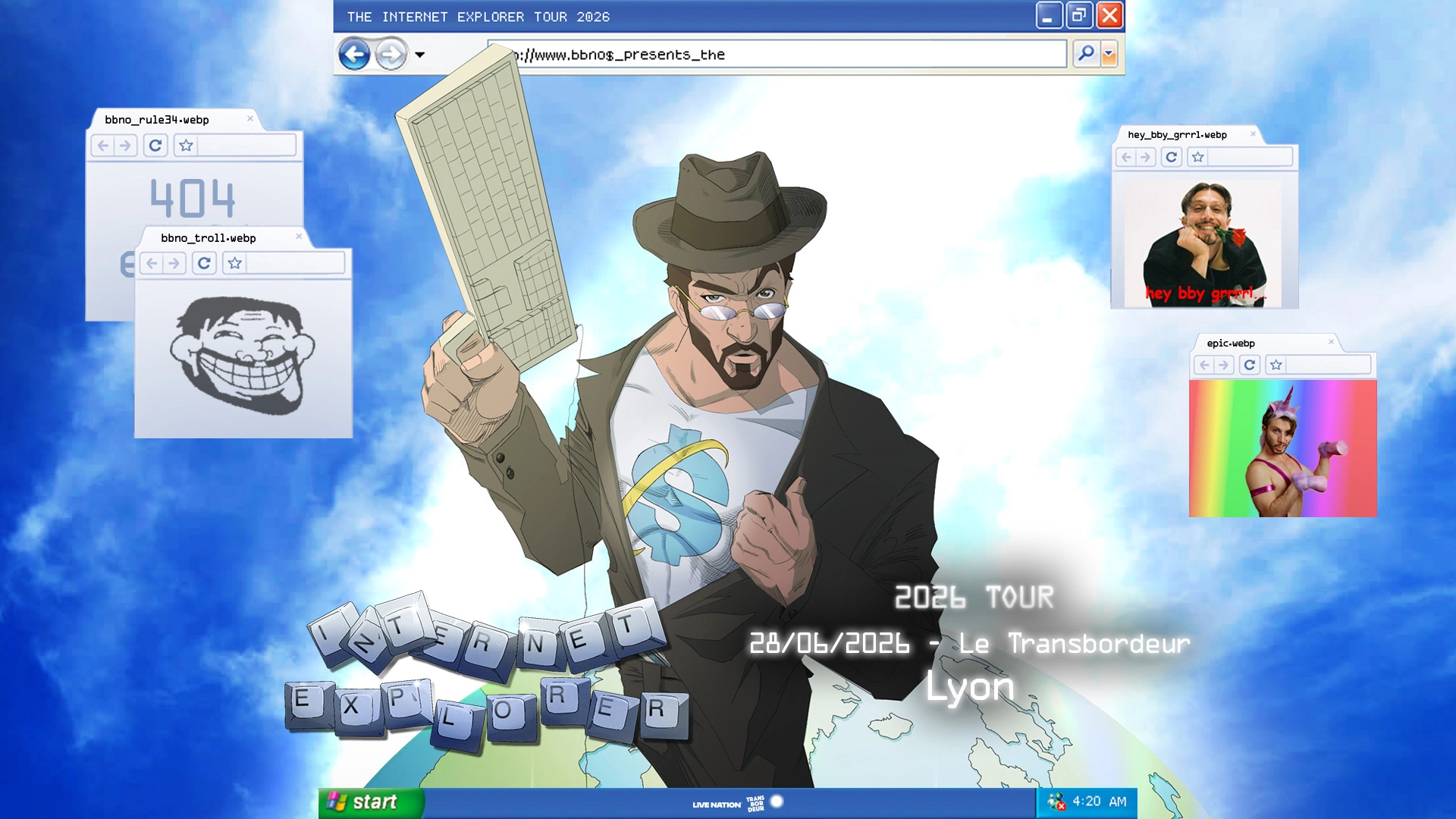This screenshot has height=819, width=1456.
Task: Click the magnifier search icon in address bar
Action: (x=1086, y=54)
